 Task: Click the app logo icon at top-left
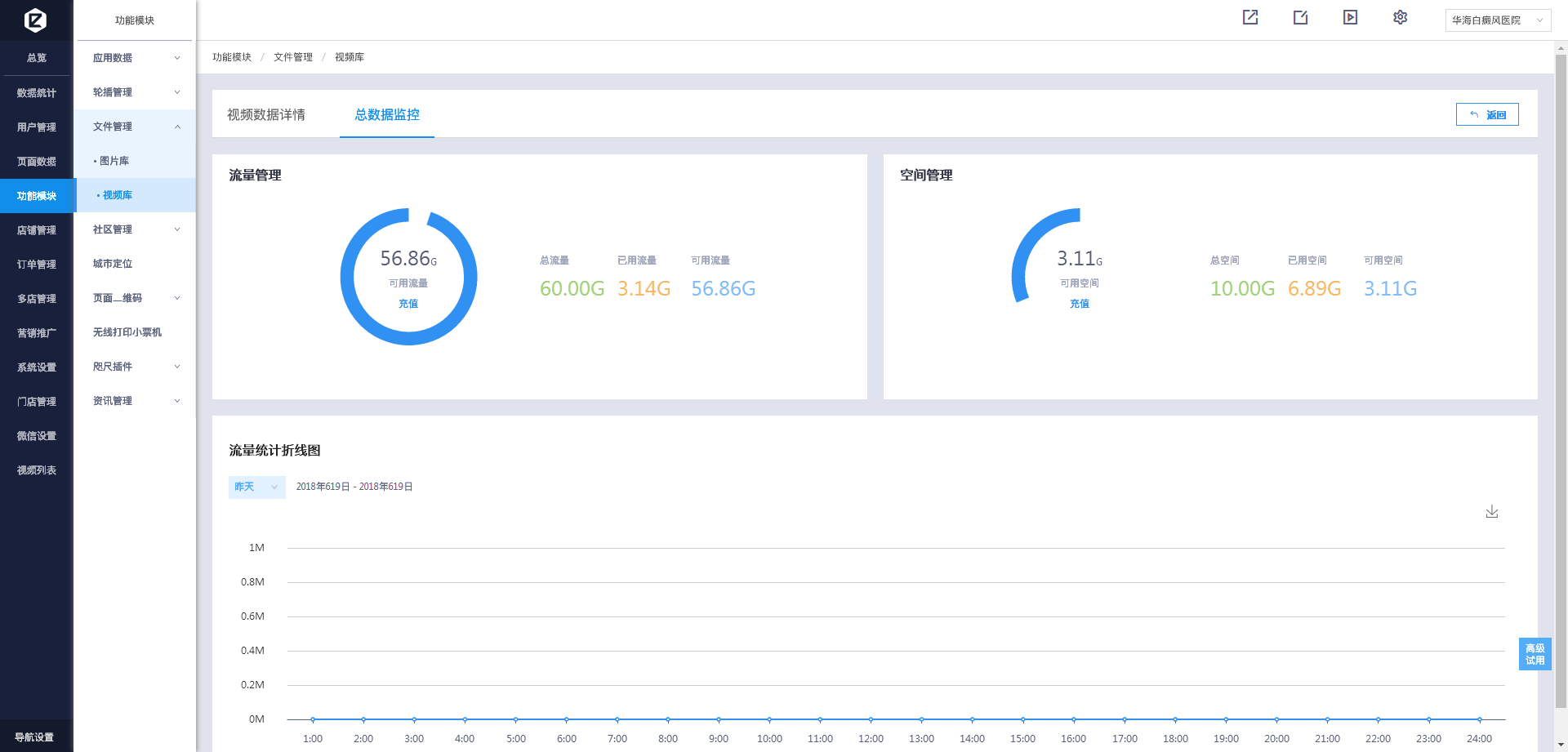[36, 20]
